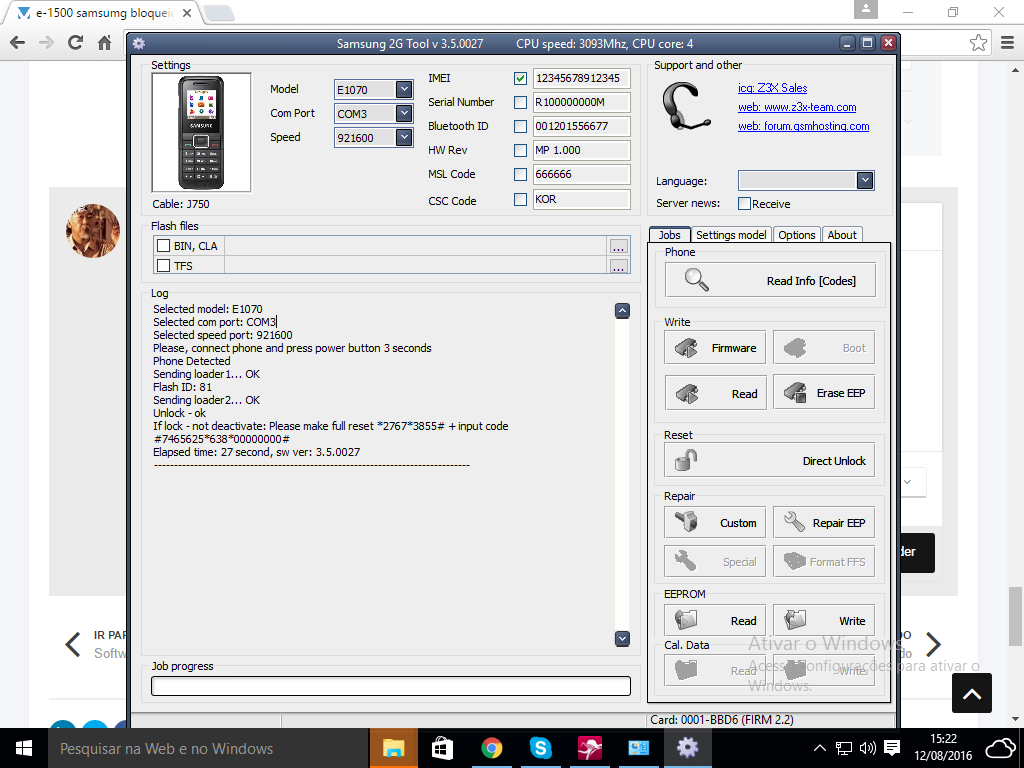Check the CSC Code checkbox
This screenshot has height=768, width=1024.
520,199
